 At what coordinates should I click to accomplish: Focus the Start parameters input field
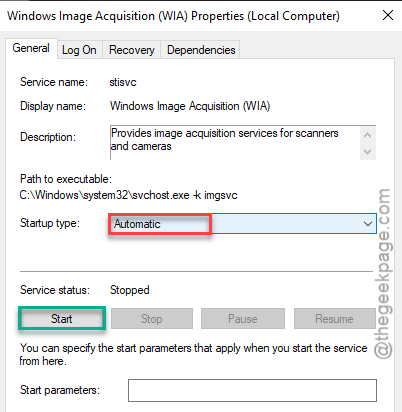click(252, 390)
